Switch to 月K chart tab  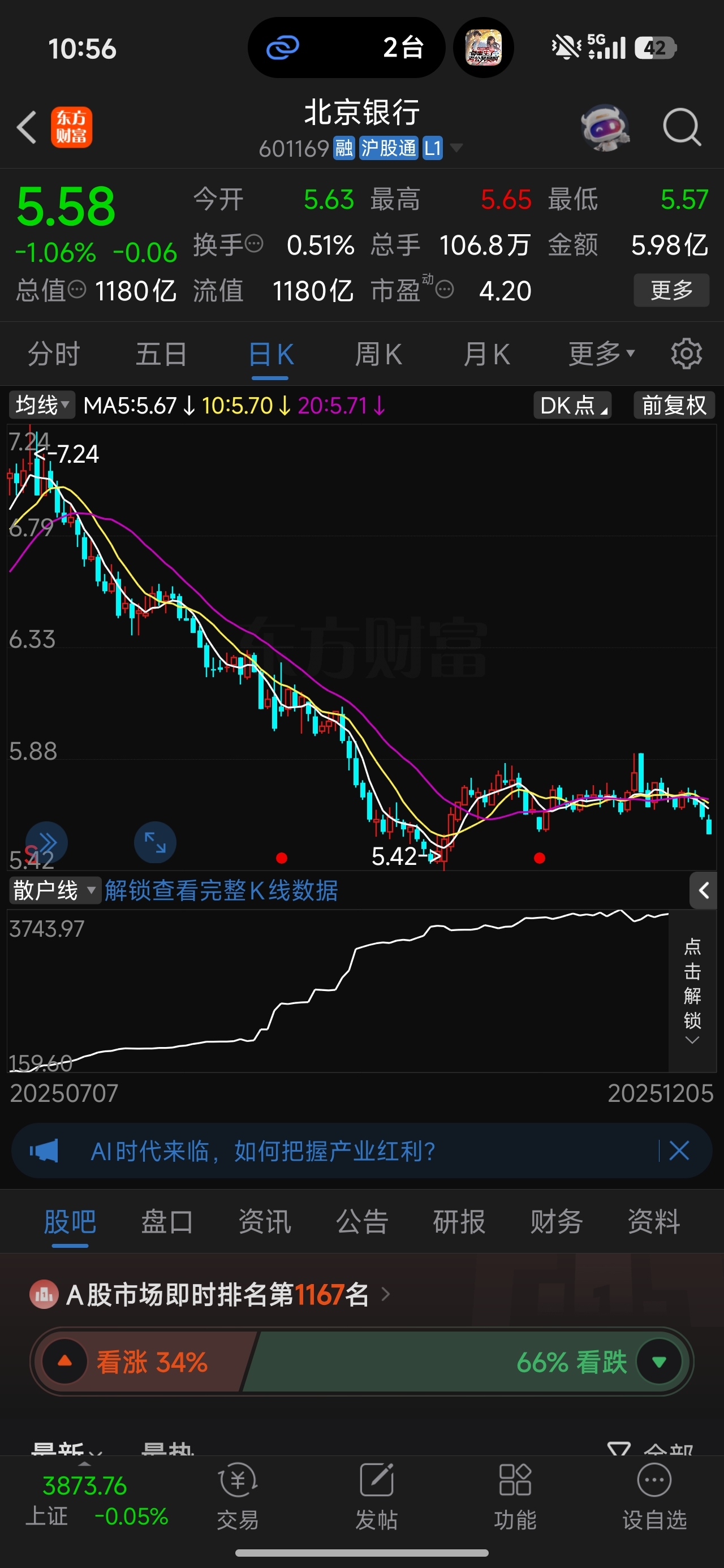tap(486, 354)
